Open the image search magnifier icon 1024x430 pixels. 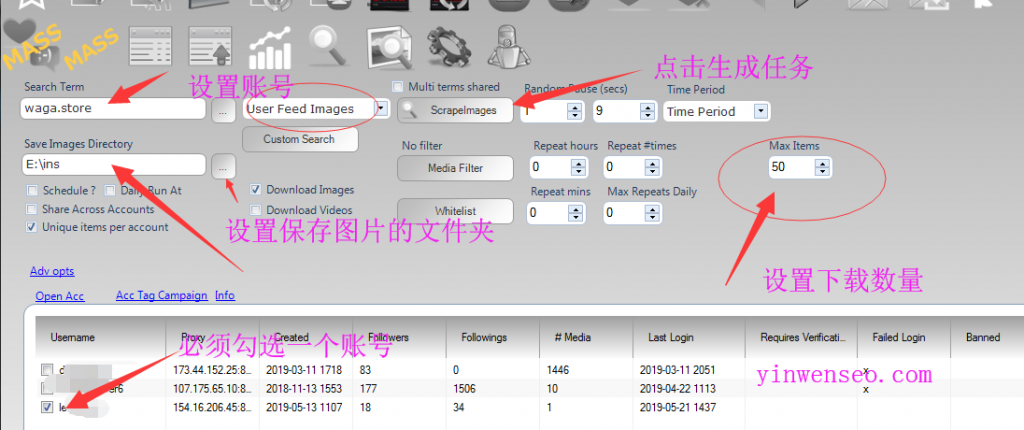click(387, 47)
